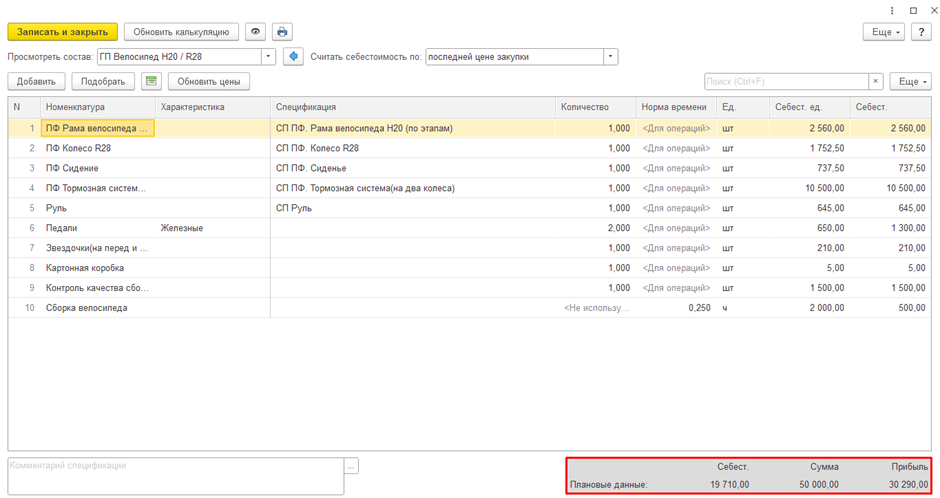Viewport: 940px width, 498px height.
Task: Select the Контроль качества row
Action: tap(469, 288)
